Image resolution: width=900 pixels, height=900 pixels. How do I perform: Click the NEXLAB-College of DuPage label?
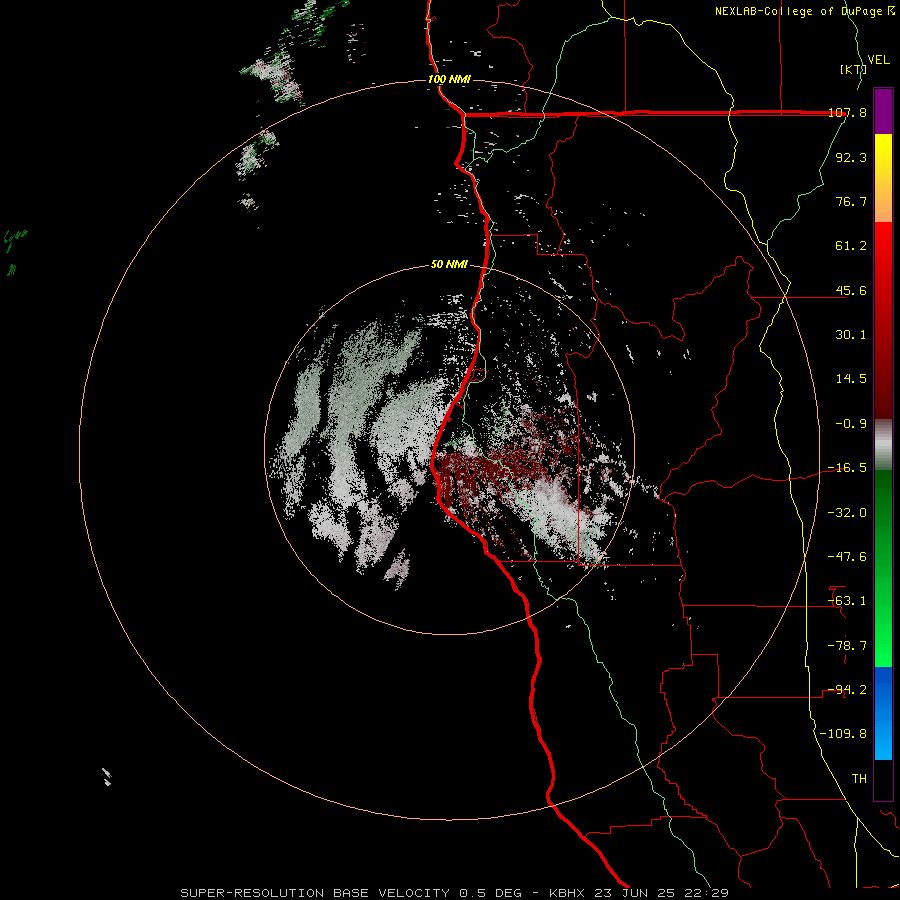point(800,11)
